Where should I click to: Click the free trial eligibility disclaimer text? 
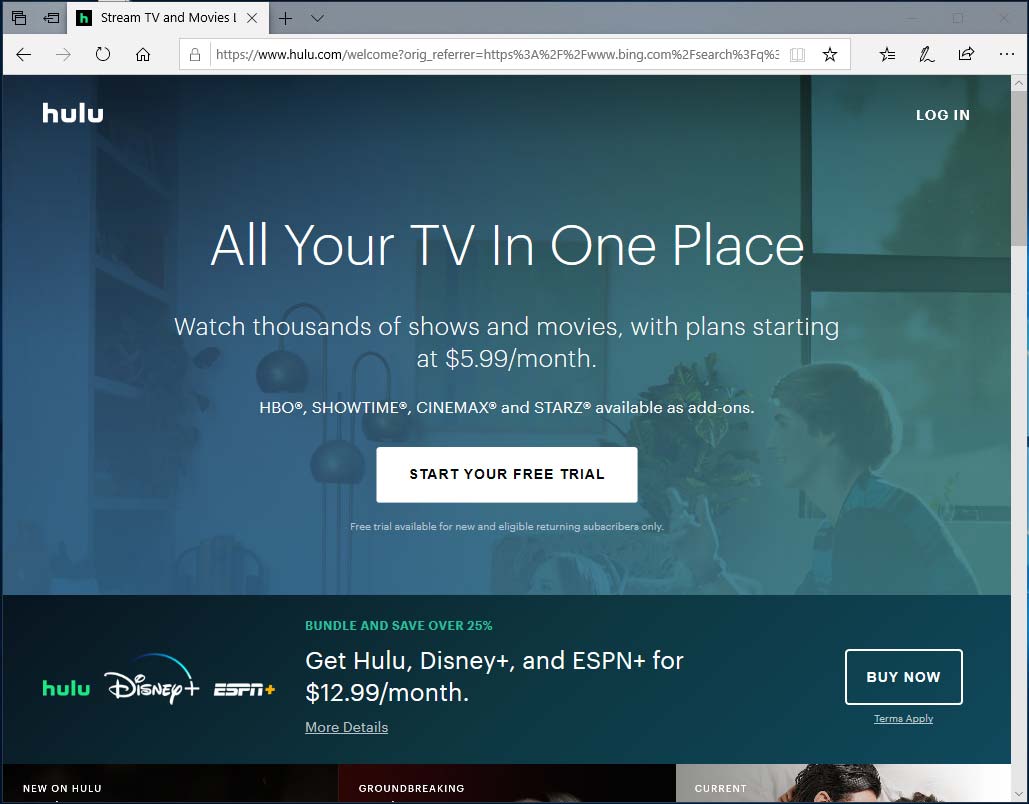pos(507,526)
